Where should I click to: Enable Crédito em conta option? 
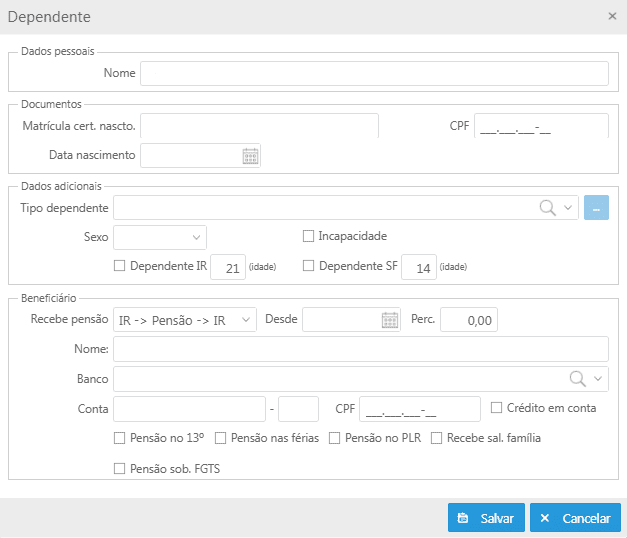(496, 408)
